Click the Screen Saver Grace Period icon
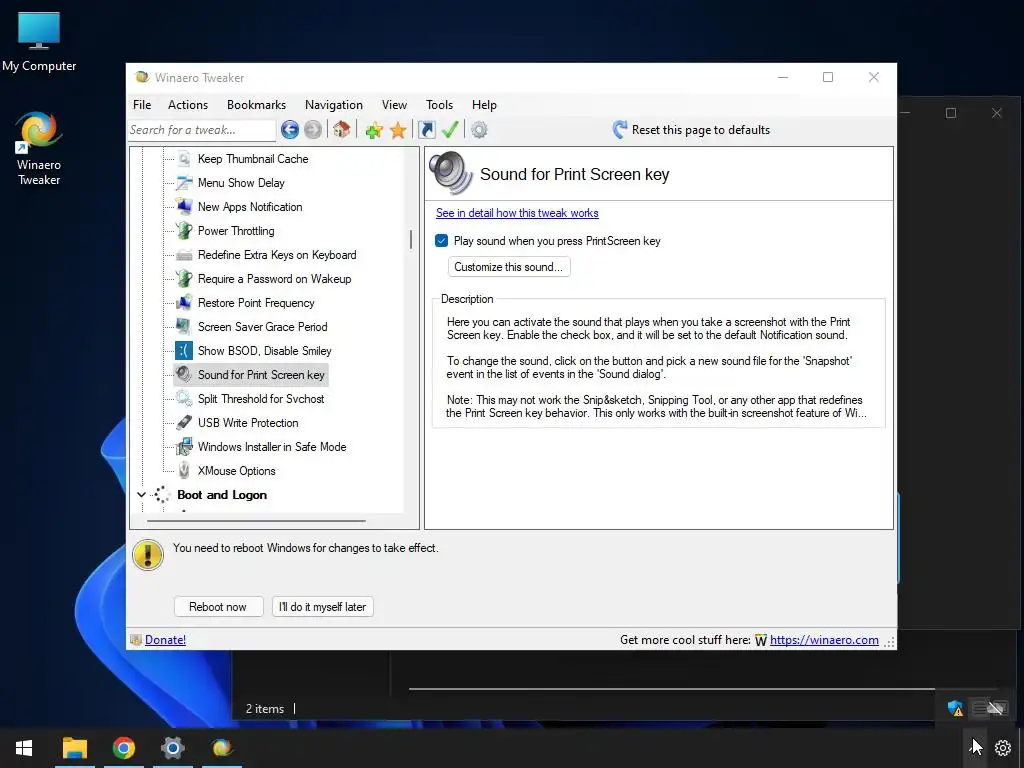 184,327
